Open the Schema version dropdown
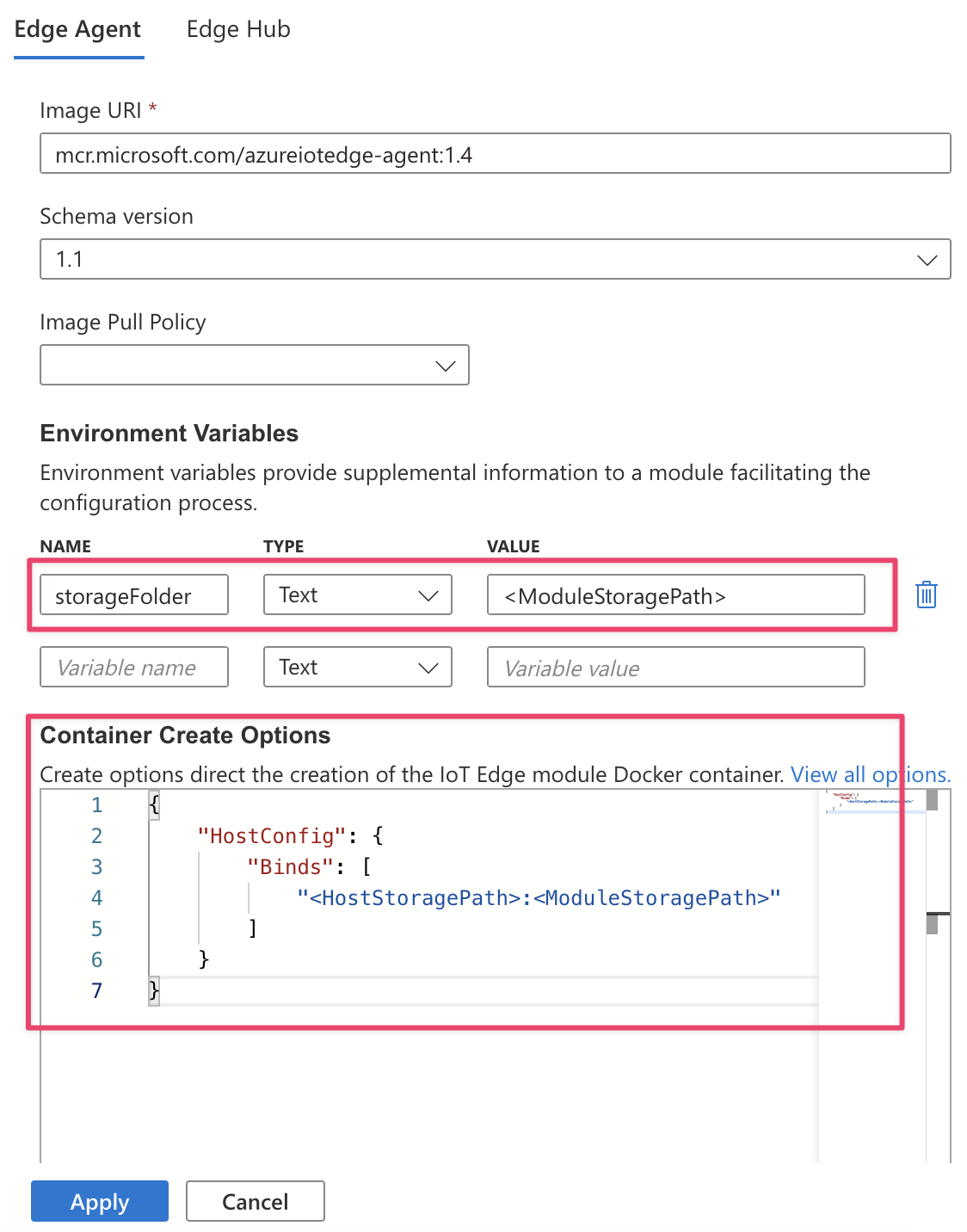Viewport: 967px width, 1232px height. (x=495, y=259)
